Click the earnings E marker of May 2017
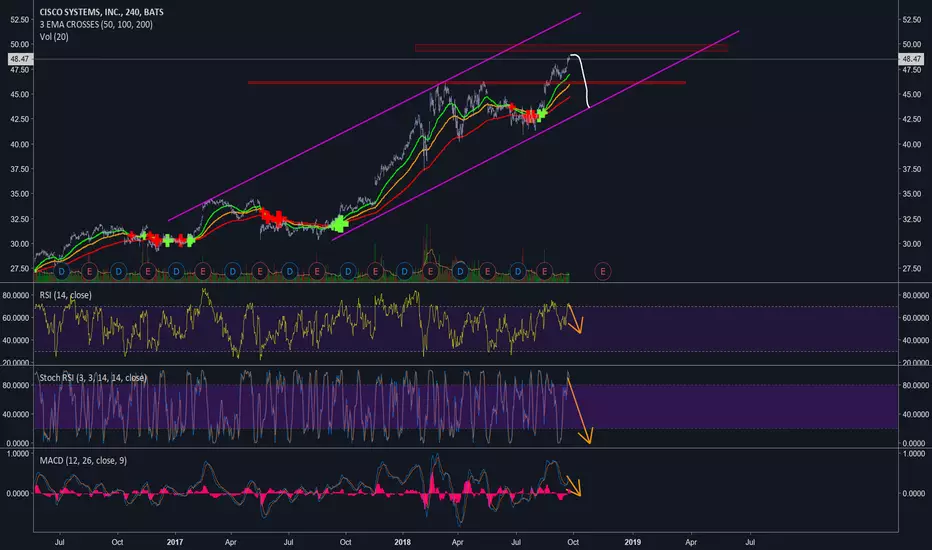Viewport: 932px width, 550px height. coord(260,272)
